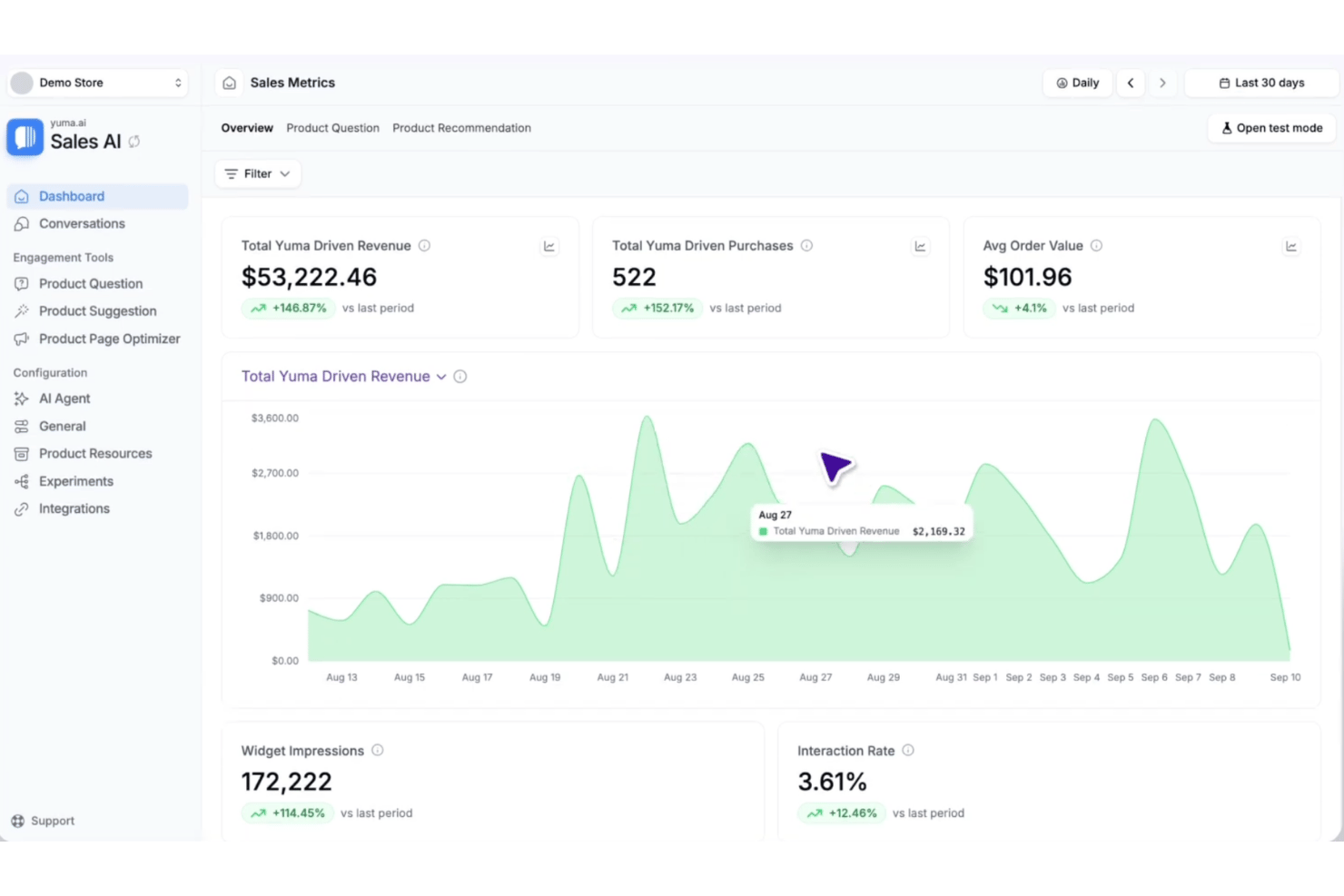1344x896 pixels.
Task: Click the Aug 19 x-axis label
Action: pyautogui.click(x=545, y=677)
